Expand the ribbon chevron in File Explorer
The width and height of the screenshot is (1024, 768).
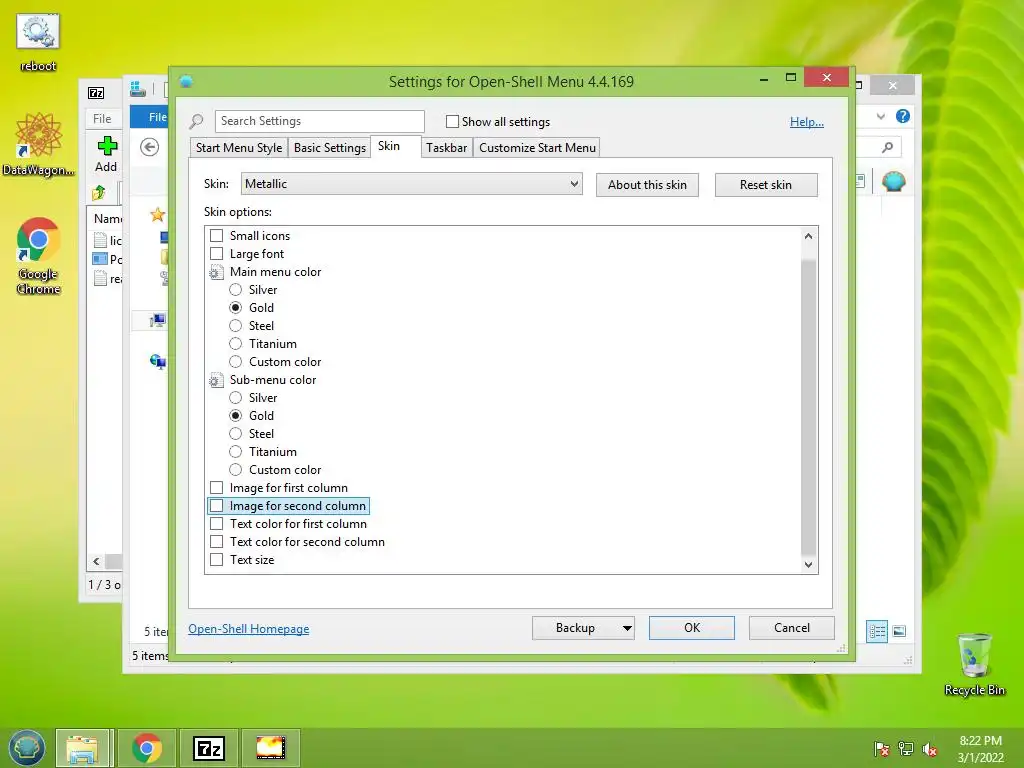pos(881,116)
